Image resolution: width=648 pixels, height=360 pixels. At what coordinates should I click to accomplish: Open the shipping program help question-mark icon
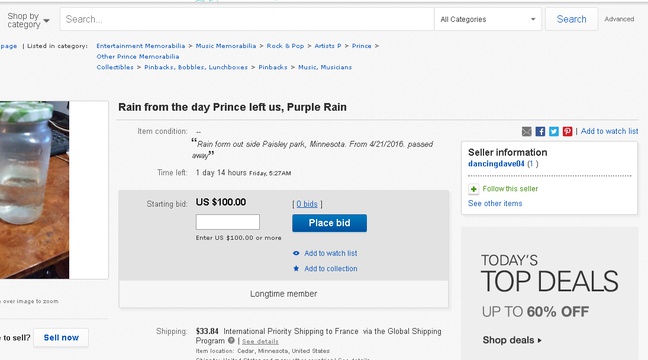pos(231,341)
